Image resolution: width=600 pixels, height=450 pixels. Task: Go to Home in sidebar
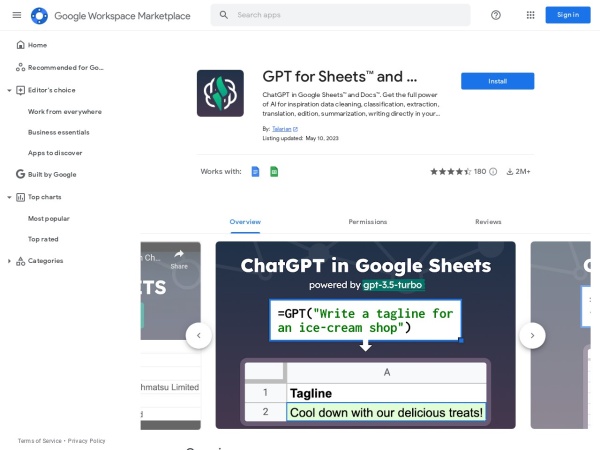point(38,45)
